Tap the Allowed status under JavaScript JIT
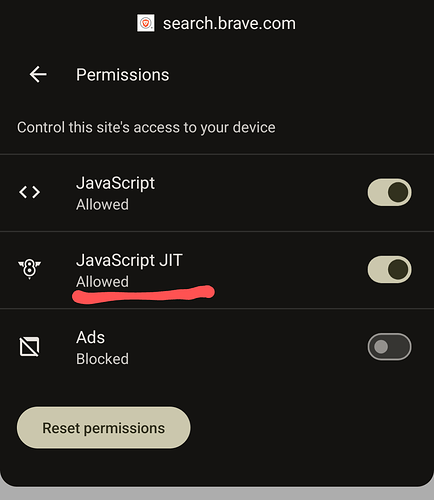The height and width of the screenshot is (500, 434). click(x=102, y=282)
